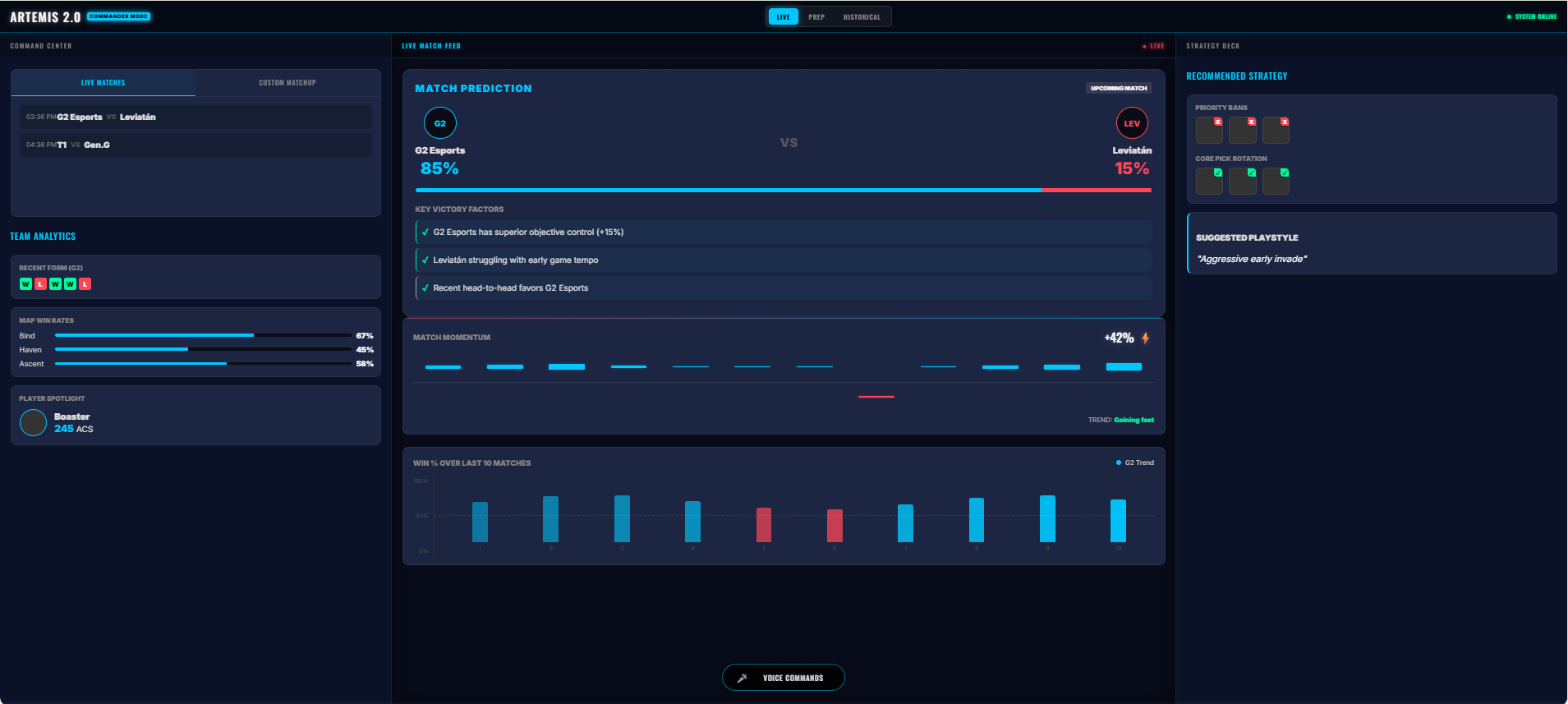This screenshot has width=1568, height=704.
Task: Click the 45% Haven win rate value
Action: point(365,350)
